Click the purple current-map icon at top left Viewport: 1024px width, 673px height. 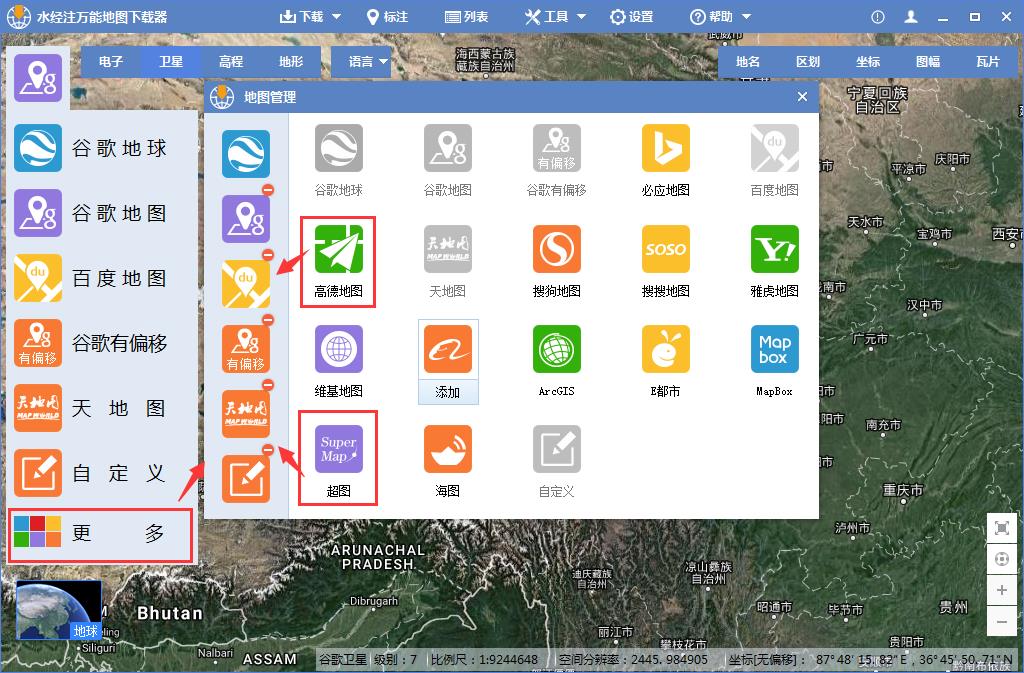click(38, 78)
